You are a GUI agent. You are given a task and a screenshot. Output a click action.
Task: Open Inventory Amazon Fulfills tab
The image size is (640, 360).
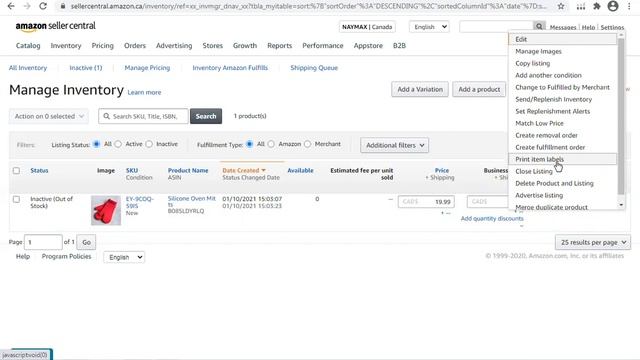tap(230, 68)
